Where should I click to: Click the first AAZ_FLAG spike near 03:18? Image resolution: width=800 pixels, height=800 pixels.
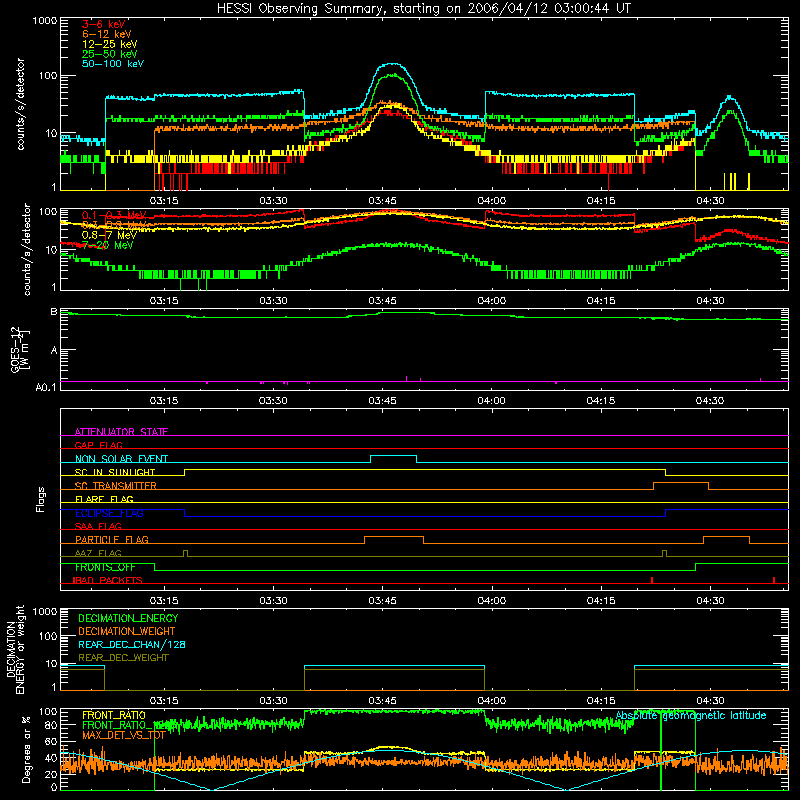pos(185,554)
